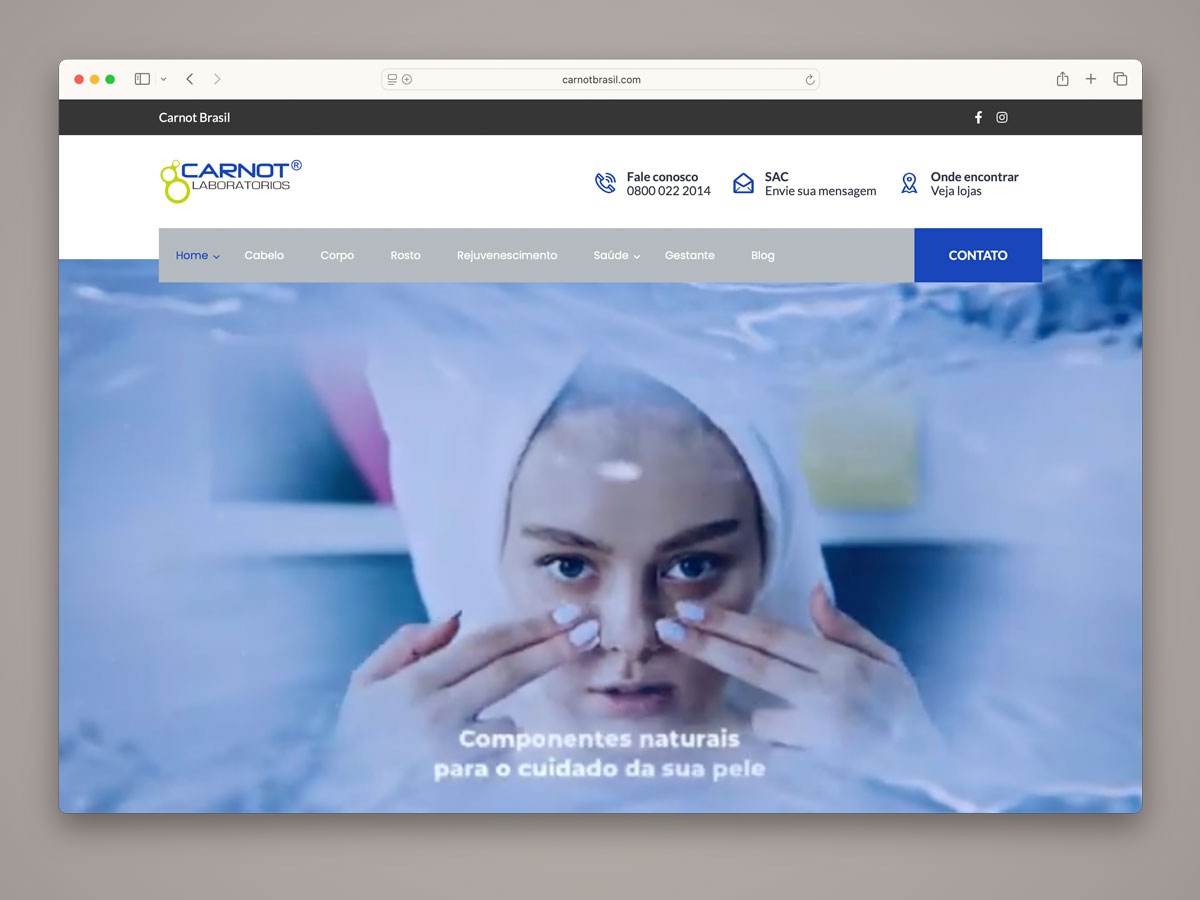Open the Rejuvenescimento menu item
The image size is (1200, 900).
tap(507, 256)
